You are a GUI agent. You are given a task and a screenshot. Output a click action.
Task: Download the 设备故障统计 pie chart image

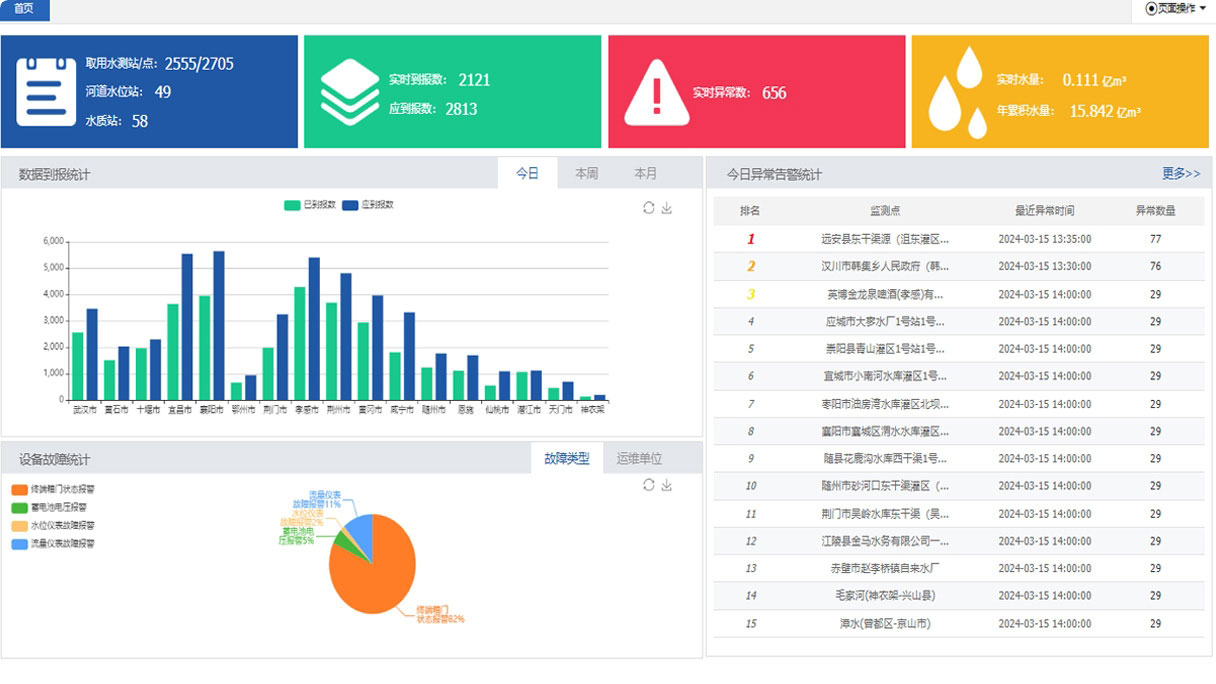pyautogui.click(x=667, y=485)
